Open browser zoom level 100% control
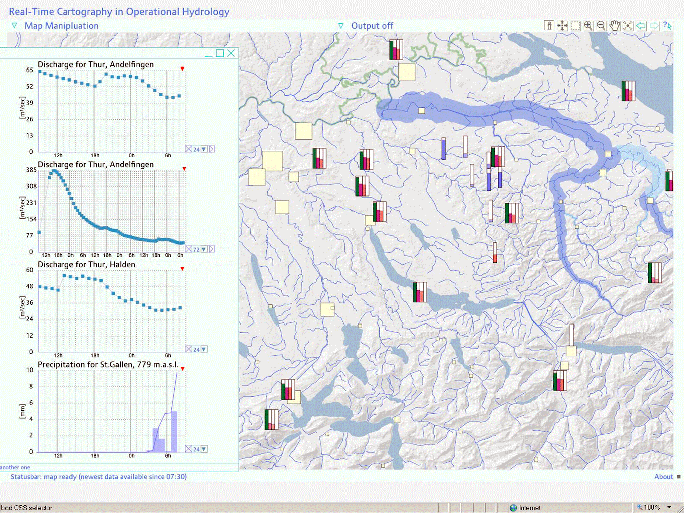The image size is (684, 513). pos(650,506)
